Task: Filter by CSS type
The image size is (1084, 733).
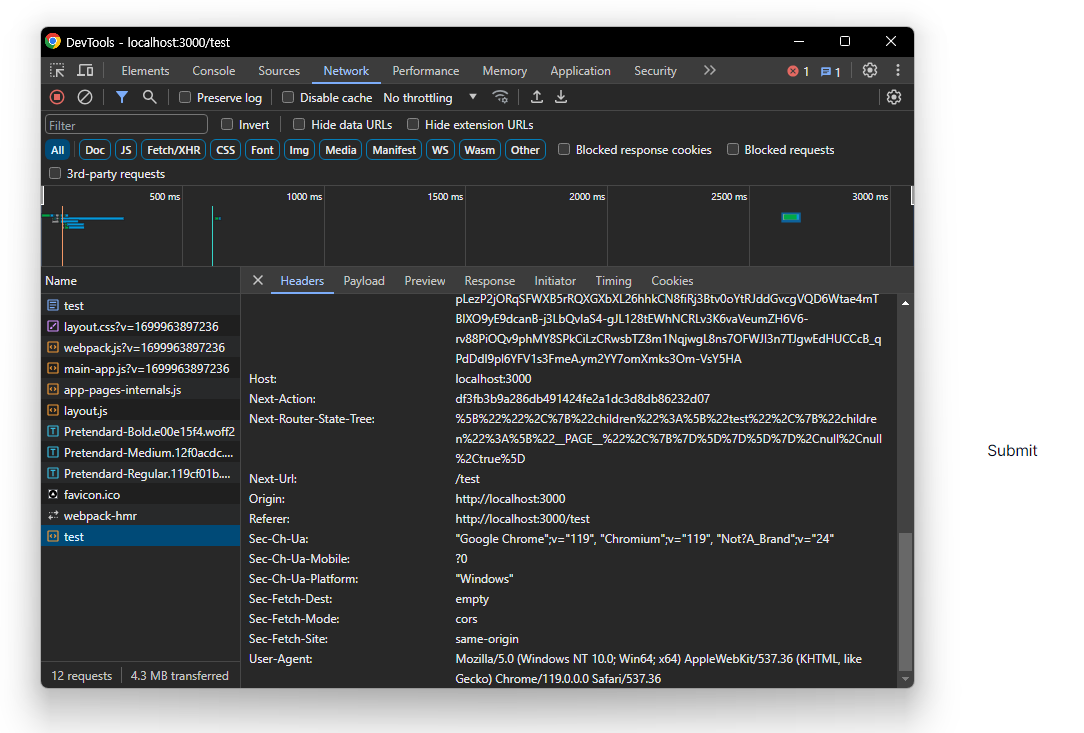Action: point(225,150)
